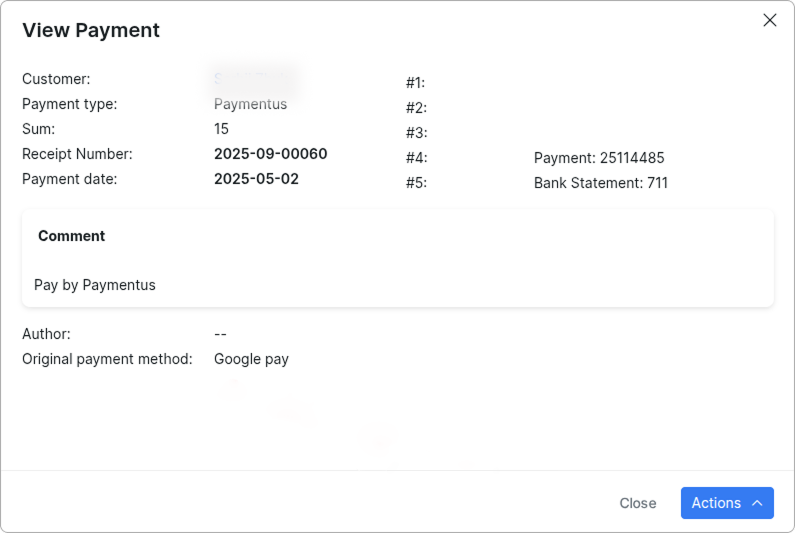Click the Receipt Number label
The width and height of the screenshot is (795, 533).
pyautogui.click(x=77, y=154)
